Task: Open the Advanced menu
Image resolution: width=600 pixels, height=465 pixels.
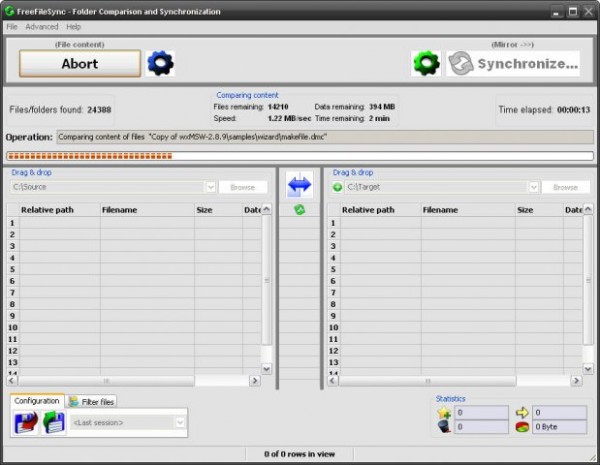Action: (42, 27)
